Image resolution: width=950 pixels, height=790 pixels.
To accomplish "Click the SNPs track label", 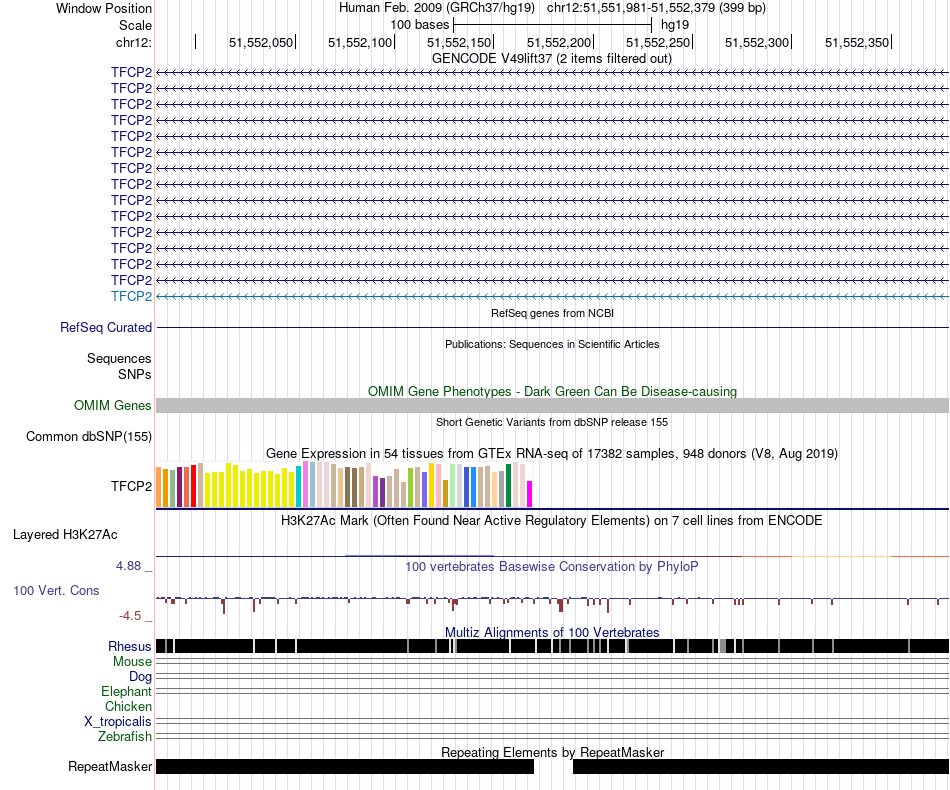I will (x=135, y=374).
